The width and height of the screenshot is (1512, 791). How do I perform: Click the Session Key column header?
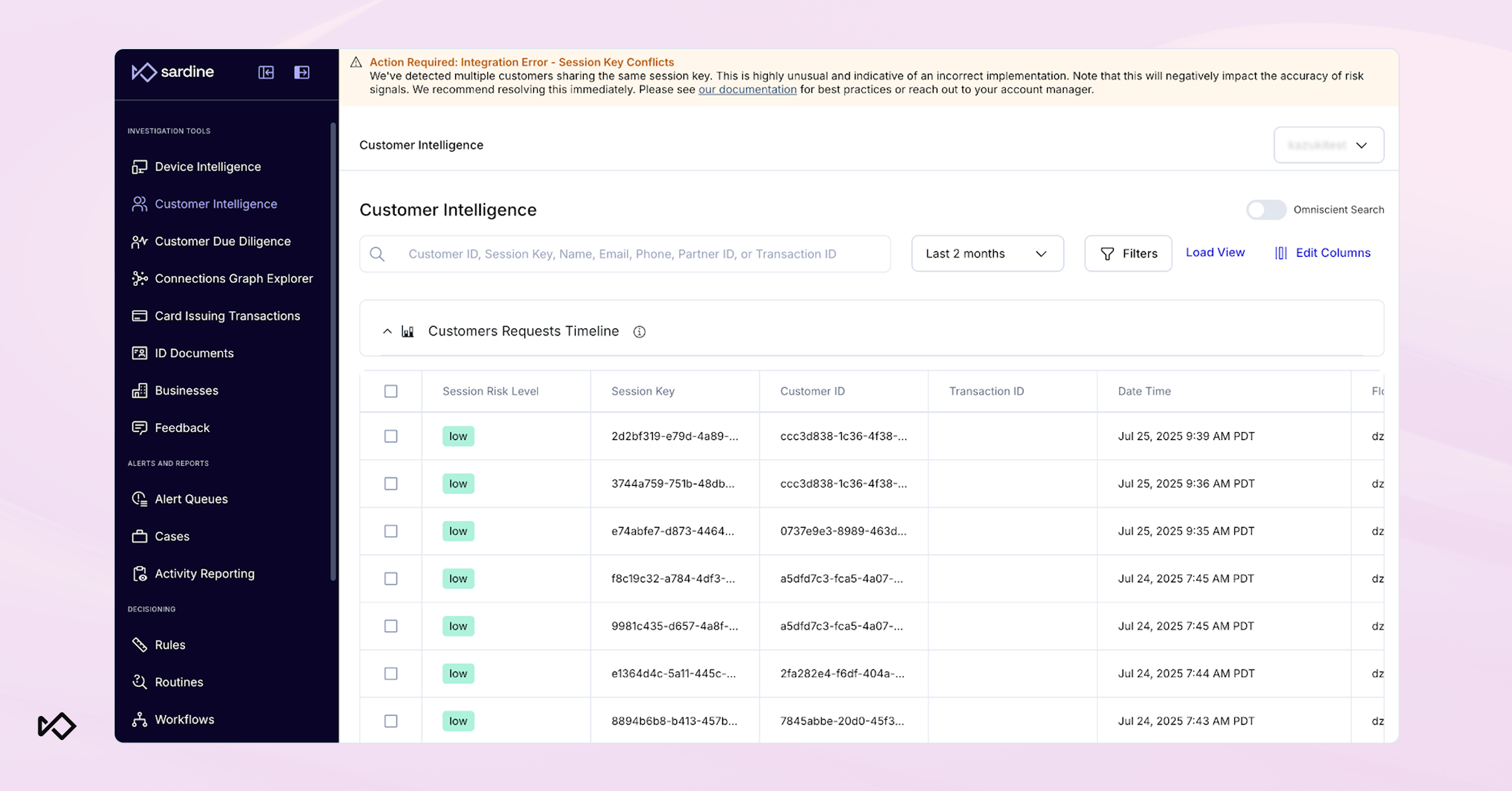(x=643, y=391)
